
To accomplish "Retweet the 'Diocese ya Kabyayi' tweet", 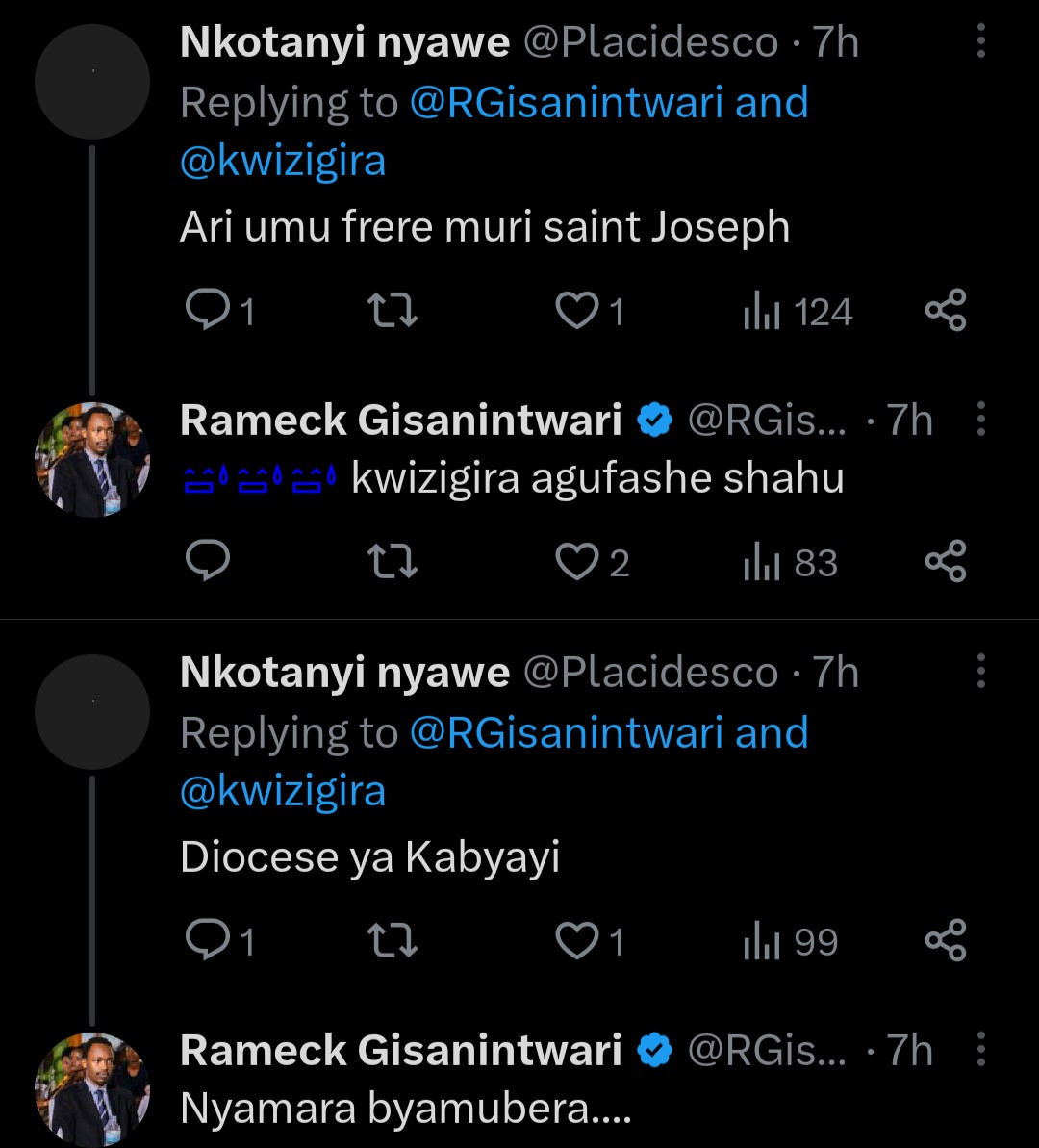I will tap(393, 941).
